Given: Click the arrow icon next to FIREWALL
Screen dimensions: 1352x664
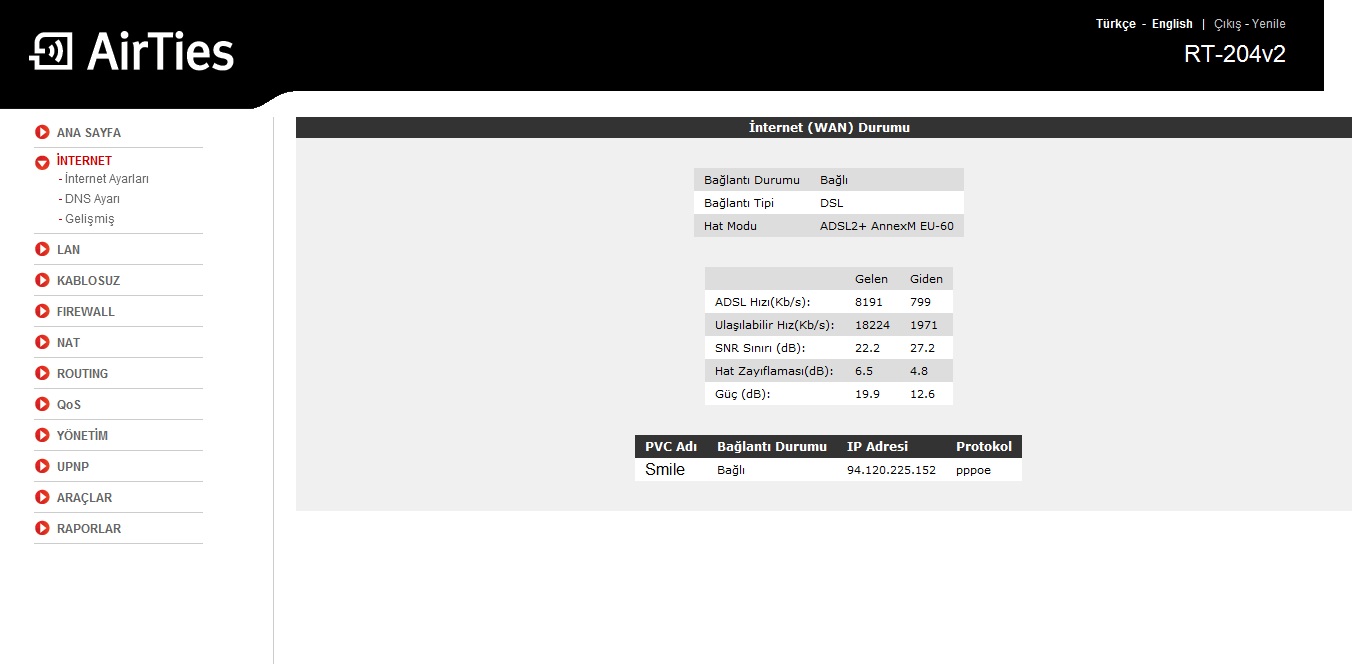Looking at the screenshot, I should (42, 311).
